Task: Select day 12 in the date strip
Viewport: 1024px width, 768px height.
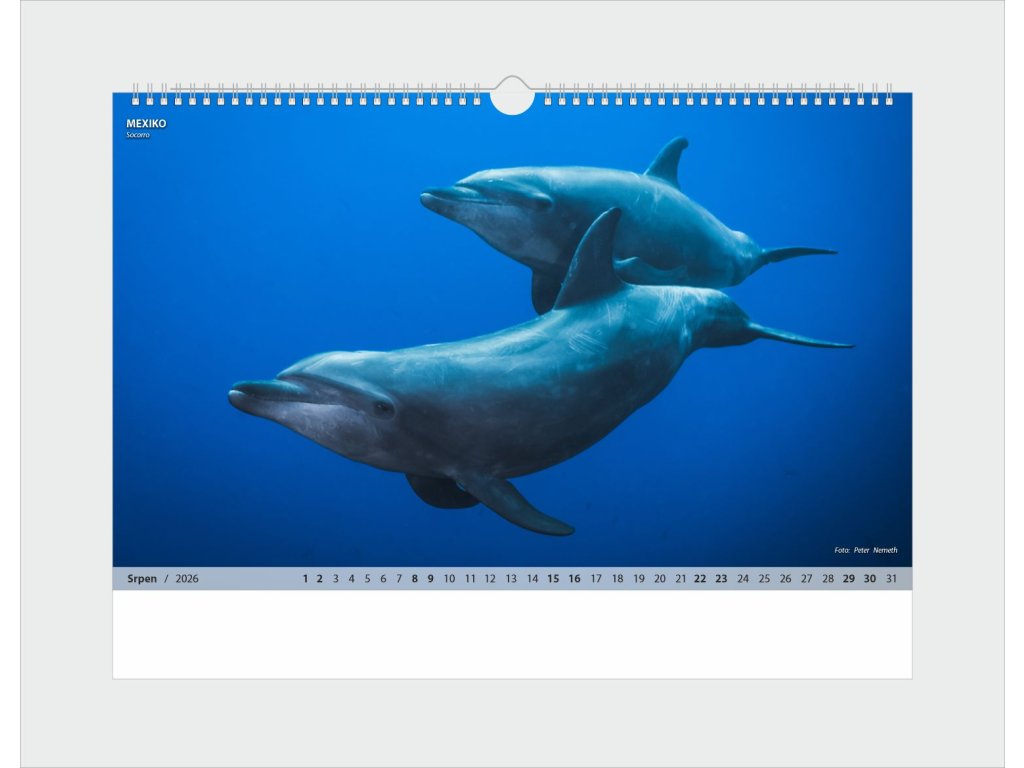Action: [x=490, y=579]
